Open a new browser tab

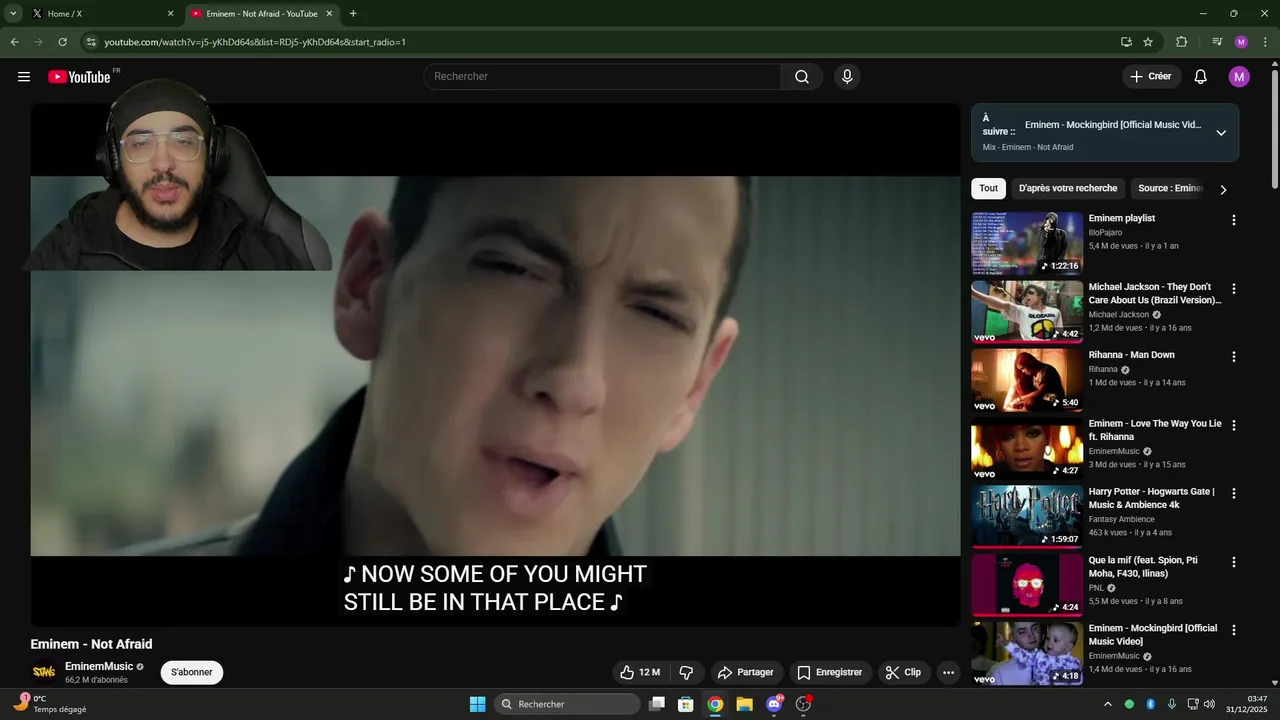pyautogui.click(x=353, y=14)
